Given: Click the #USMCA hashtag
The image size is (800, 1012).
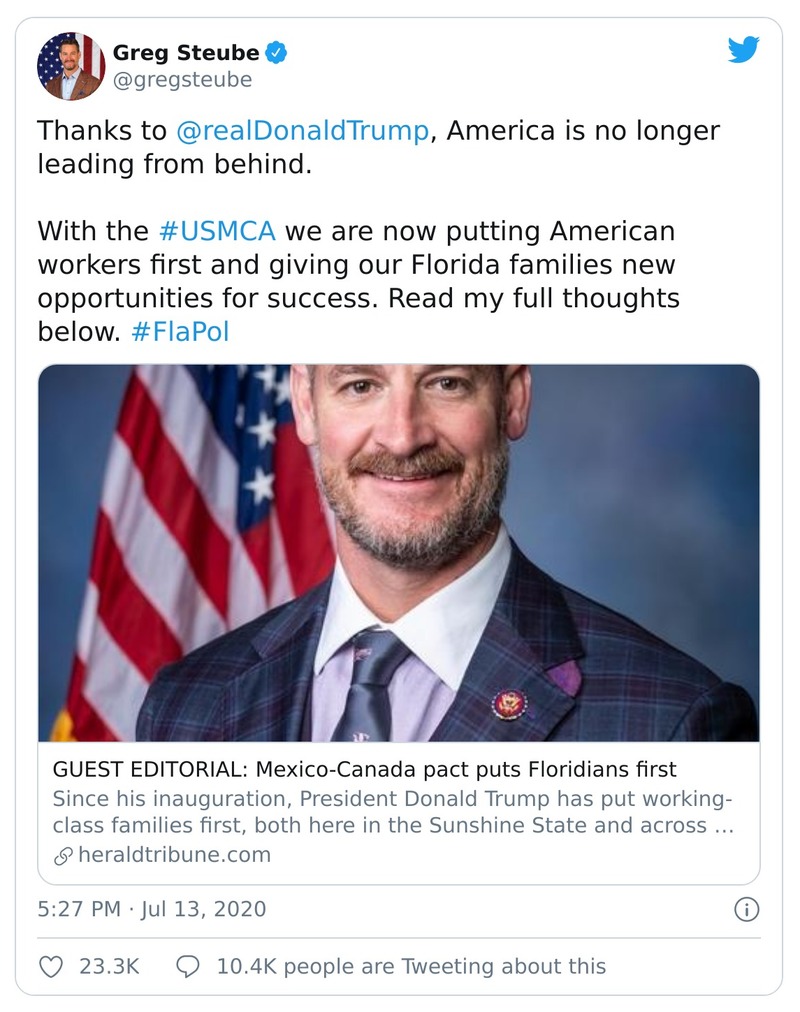Looking at the screenshot, I should pos(219,231).
